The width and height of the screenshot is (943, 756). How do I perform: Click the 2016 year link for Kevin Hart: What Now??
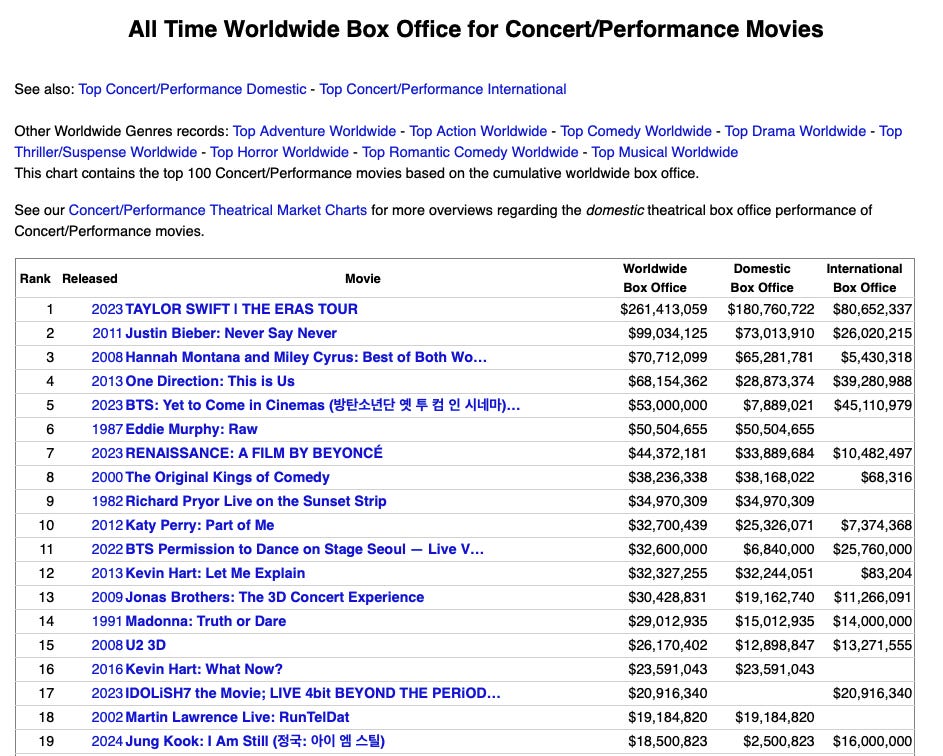click(x=107, y=669)
